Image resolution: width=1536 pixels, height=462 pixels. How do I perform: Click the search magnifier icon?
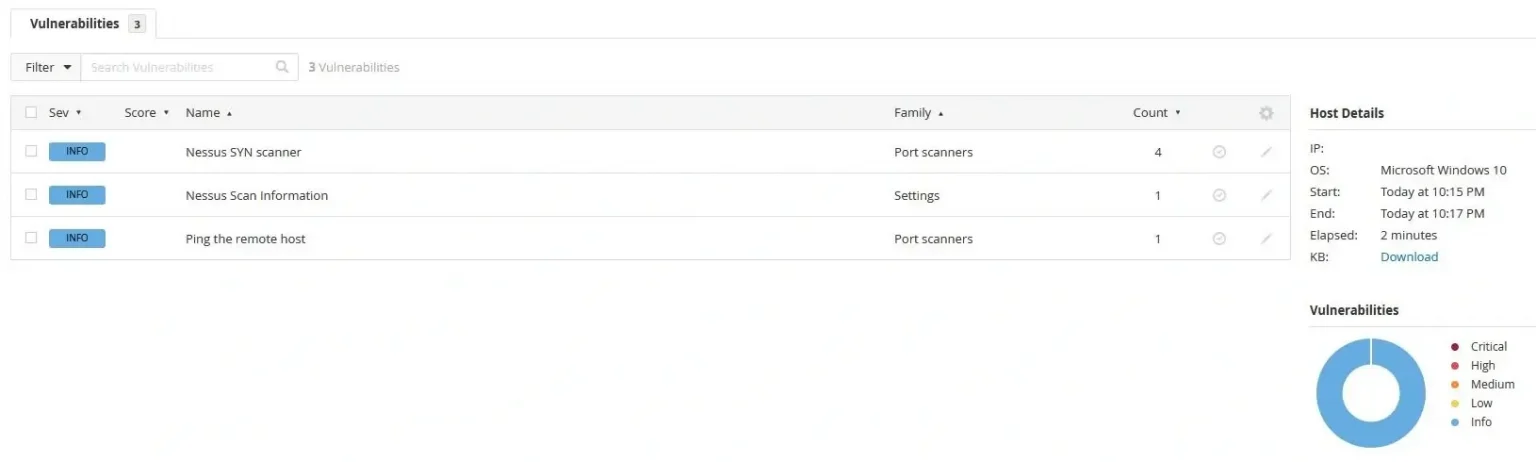[282, 68]
